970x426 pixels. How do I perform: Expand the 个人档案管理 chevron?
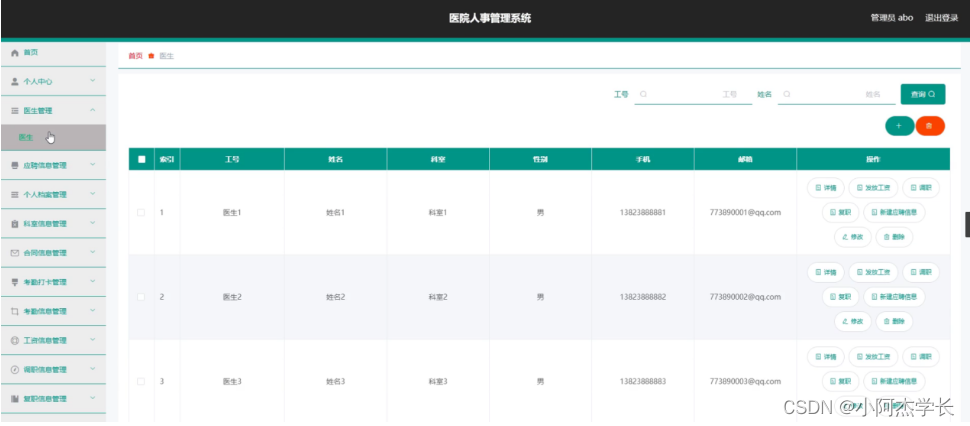click(x=93, y=194)
